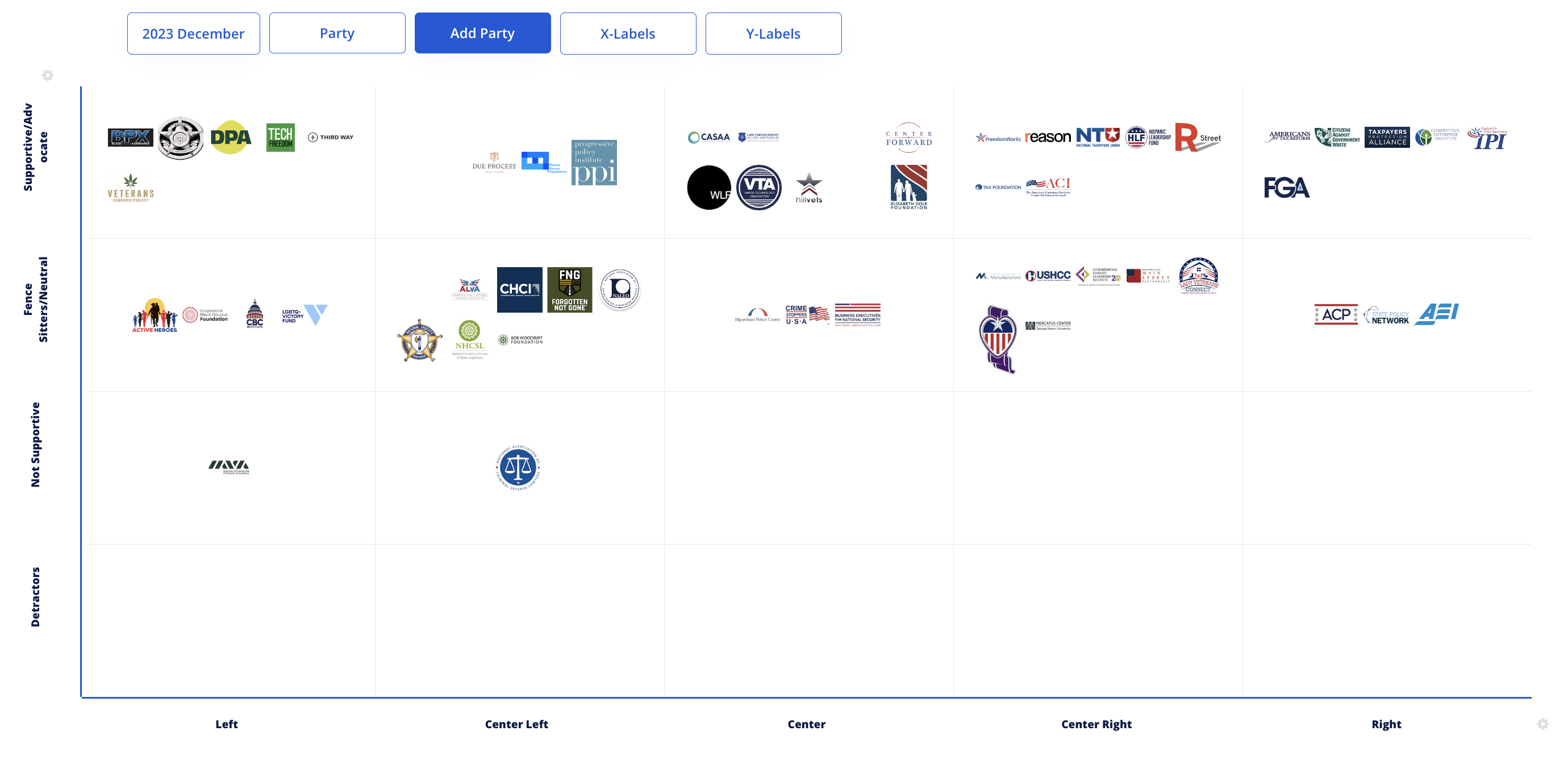This screenshot has width=1568, height=764.
Task: Click the Right column label
Action: tap(1387, 724)
